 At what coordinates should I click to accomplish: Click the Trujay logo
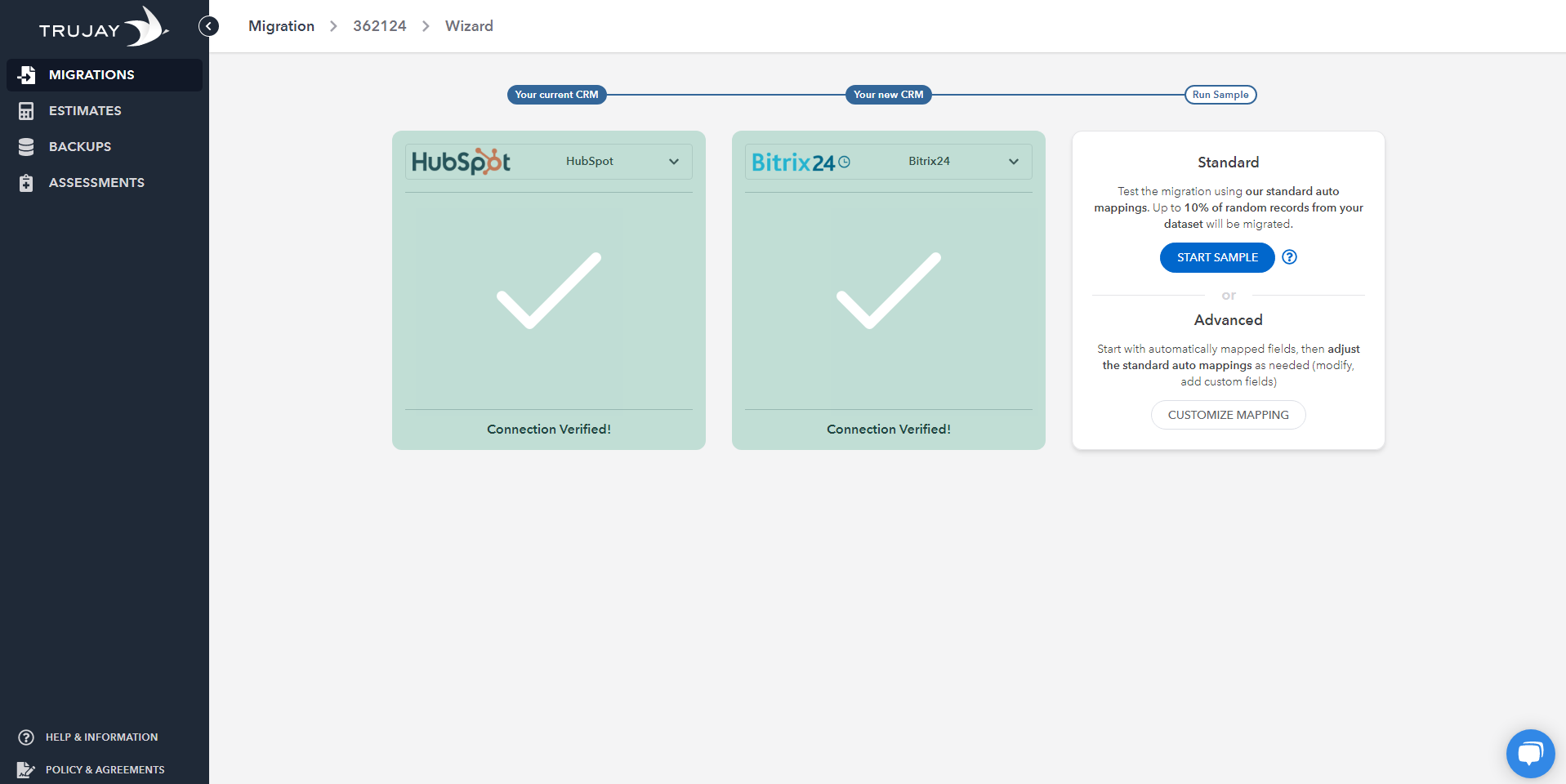[x=103, y=28]
